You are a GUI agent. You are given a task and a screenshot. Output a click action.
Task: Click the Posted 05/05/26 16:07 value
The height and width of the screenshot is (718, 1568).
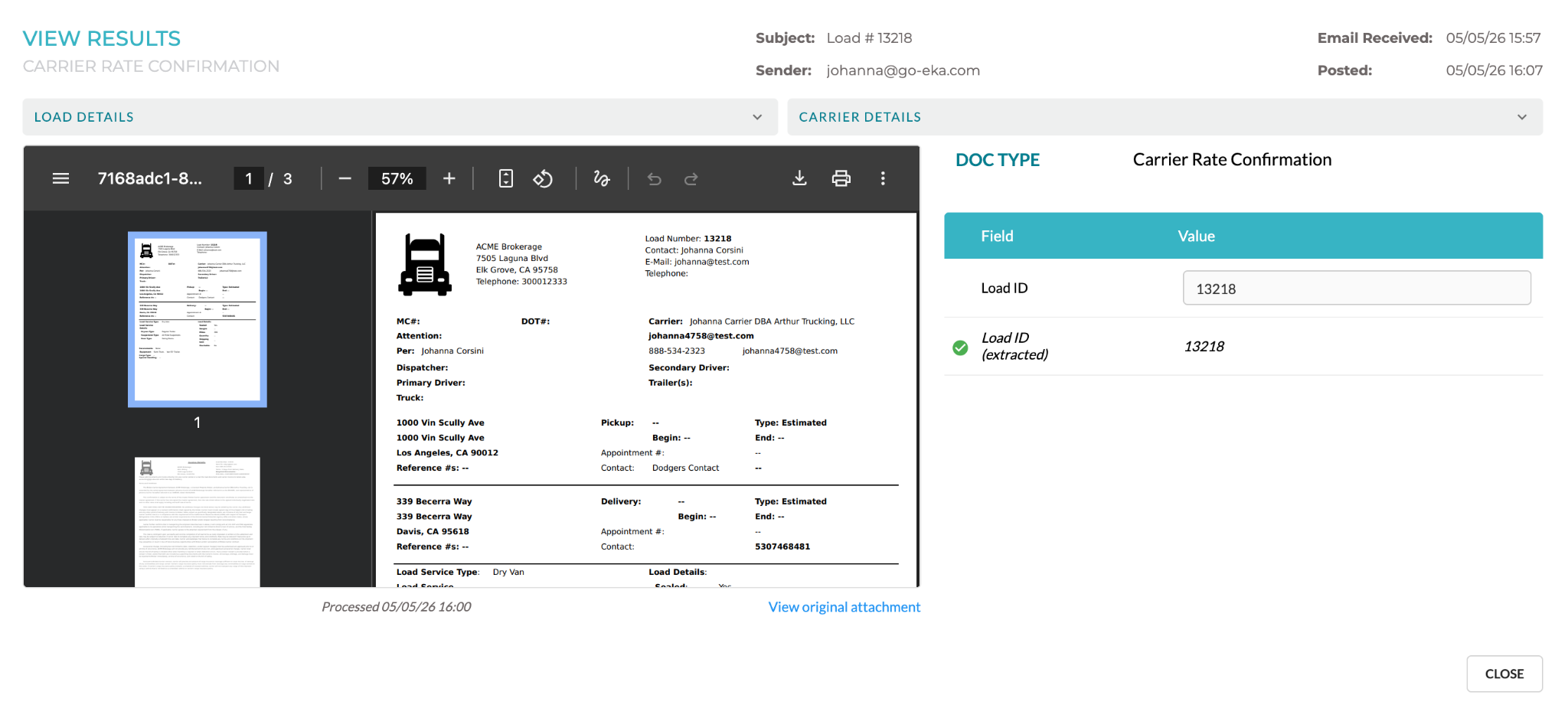(x=1494, y=70)
